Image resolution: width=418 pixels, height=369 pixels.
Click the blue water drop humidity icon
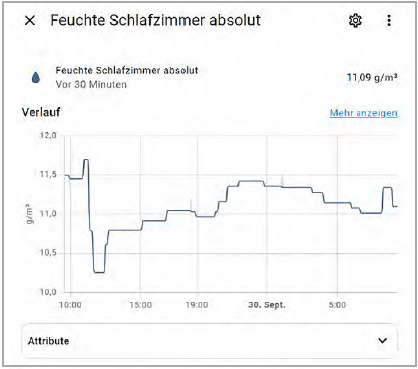36,78
